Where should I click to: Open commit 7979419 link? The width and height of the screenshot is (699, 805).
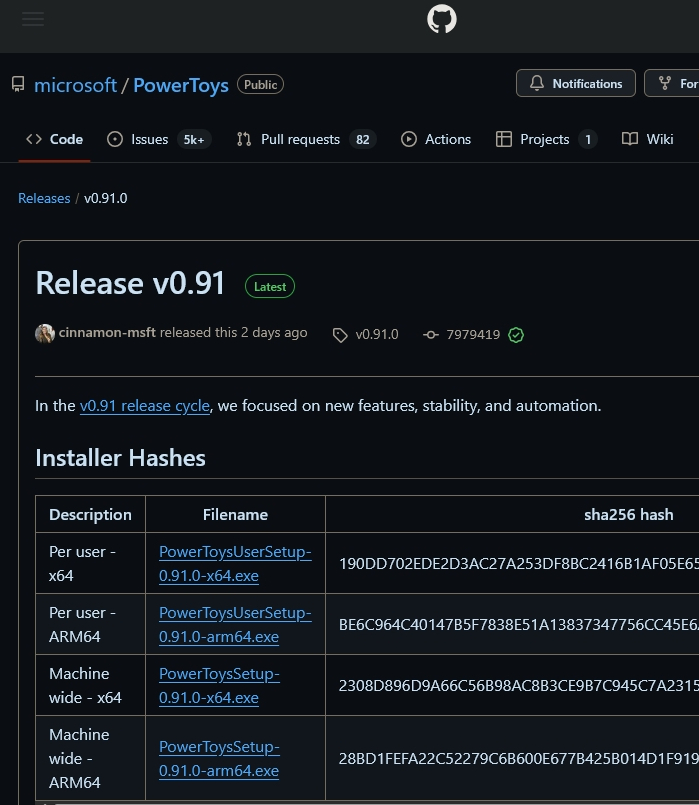(473, 335)
